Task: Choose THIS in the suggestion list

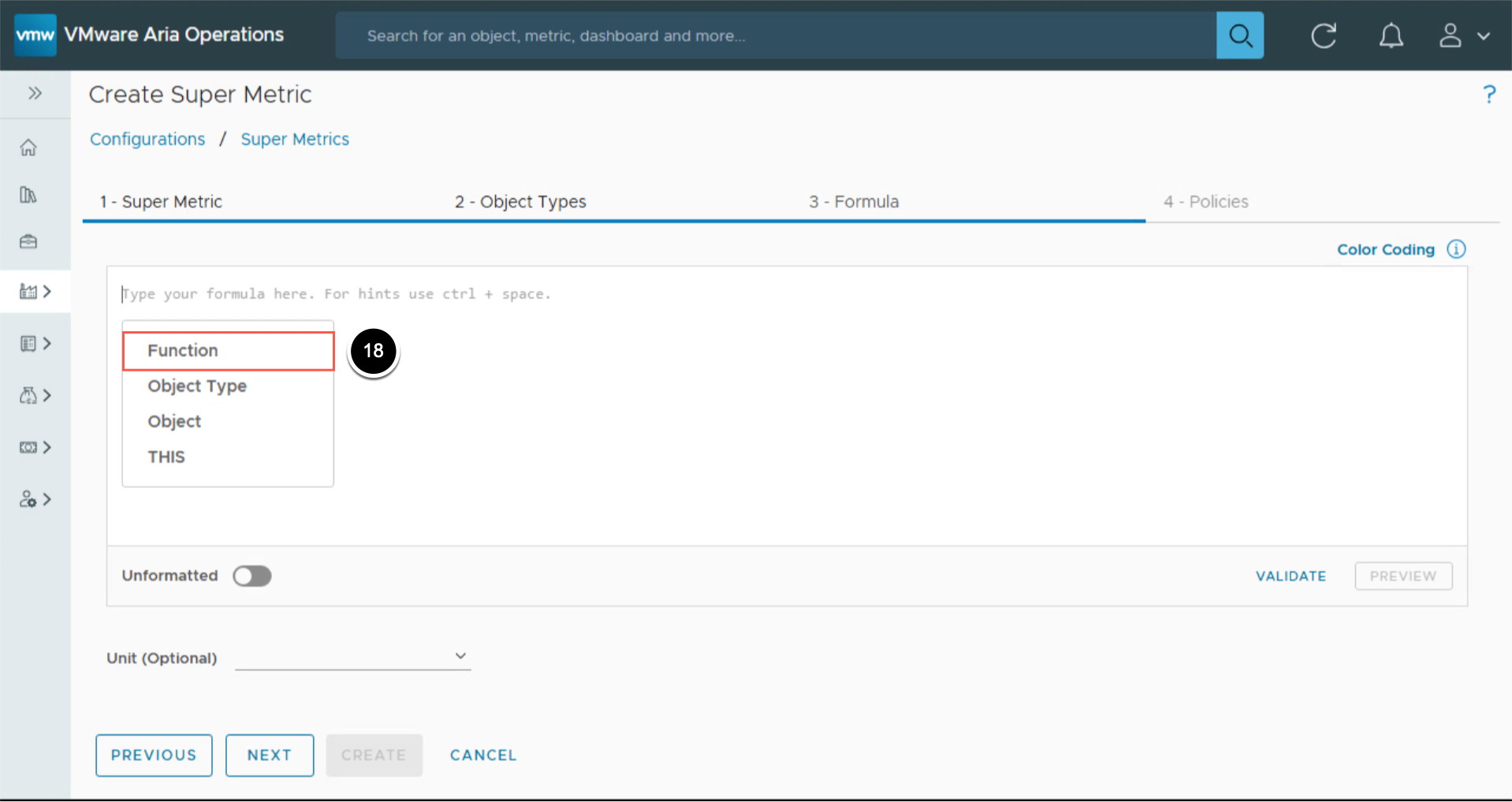Action: coord(166,457)
